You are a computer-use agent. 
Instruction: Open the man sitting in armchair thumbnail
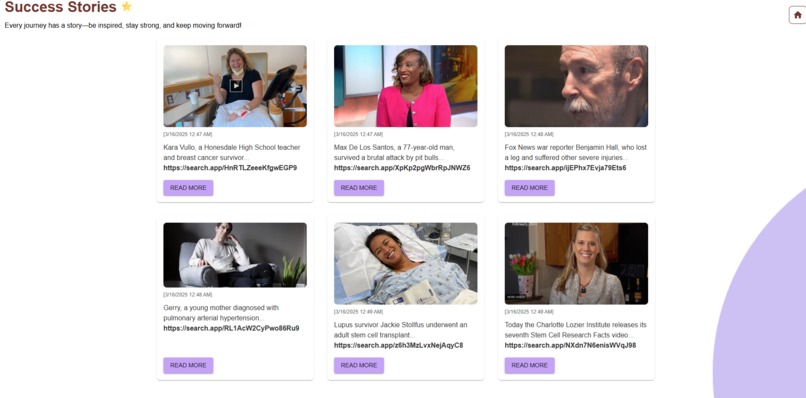235,255
